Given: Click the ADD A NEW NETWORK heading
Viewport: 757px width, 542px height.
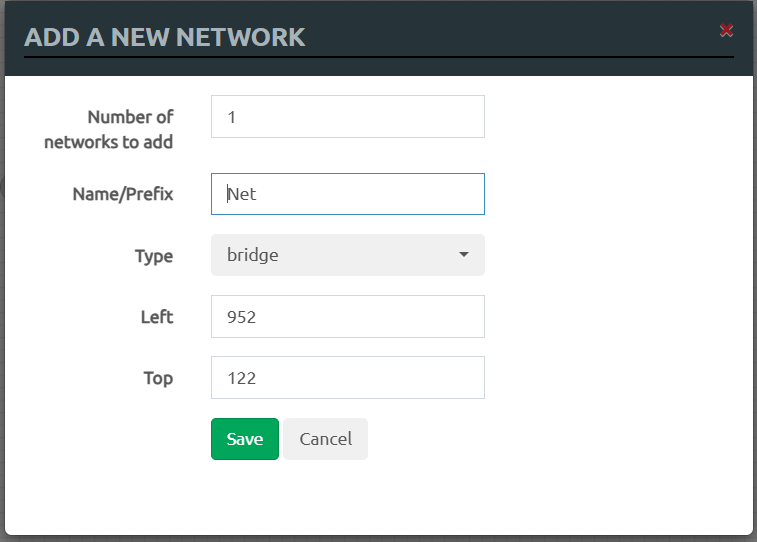Looking at the screenshot, I should pyautogui.click(x=165, y=37).
